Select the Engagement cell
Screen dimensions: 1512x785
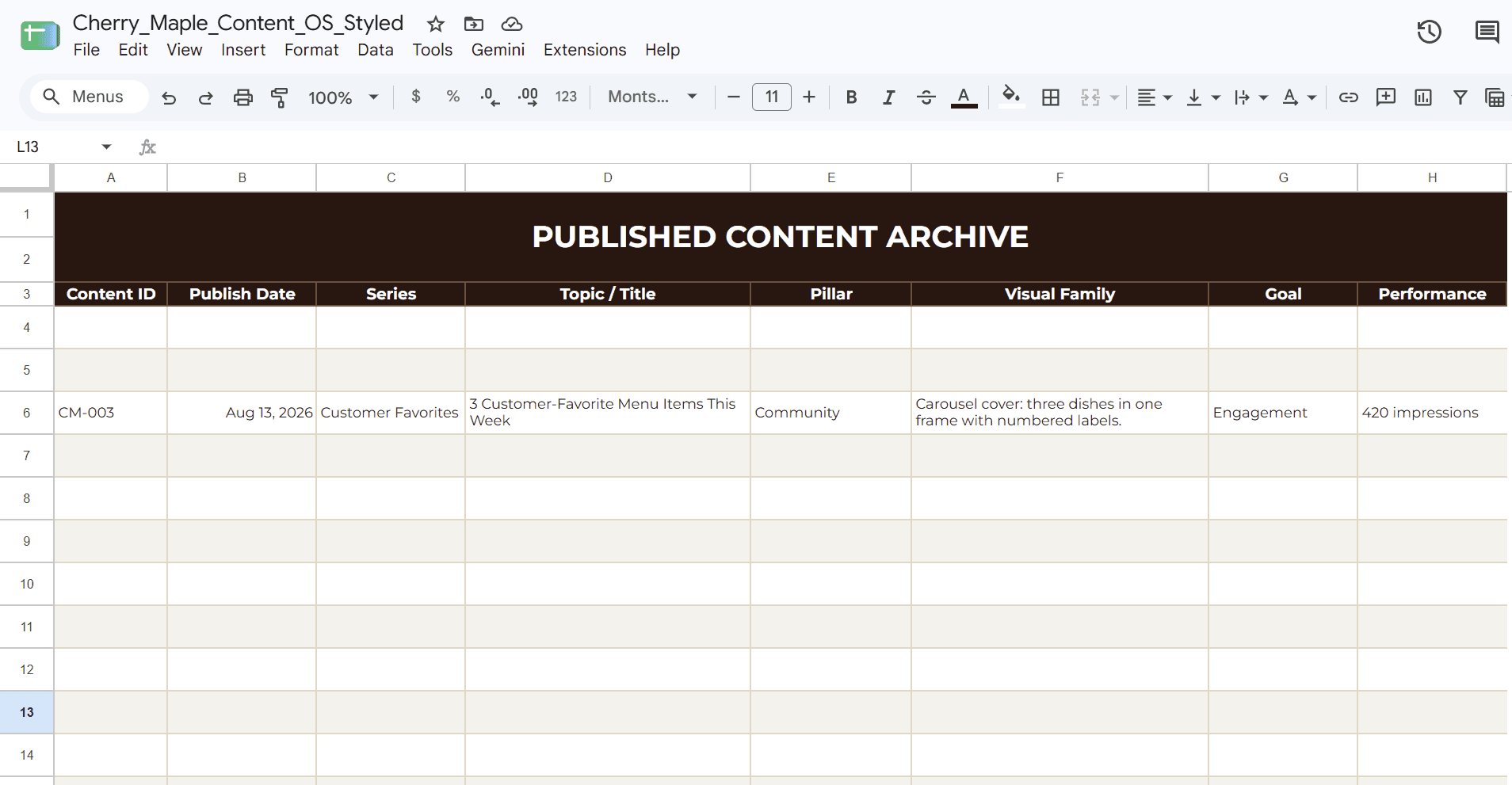1283,413
